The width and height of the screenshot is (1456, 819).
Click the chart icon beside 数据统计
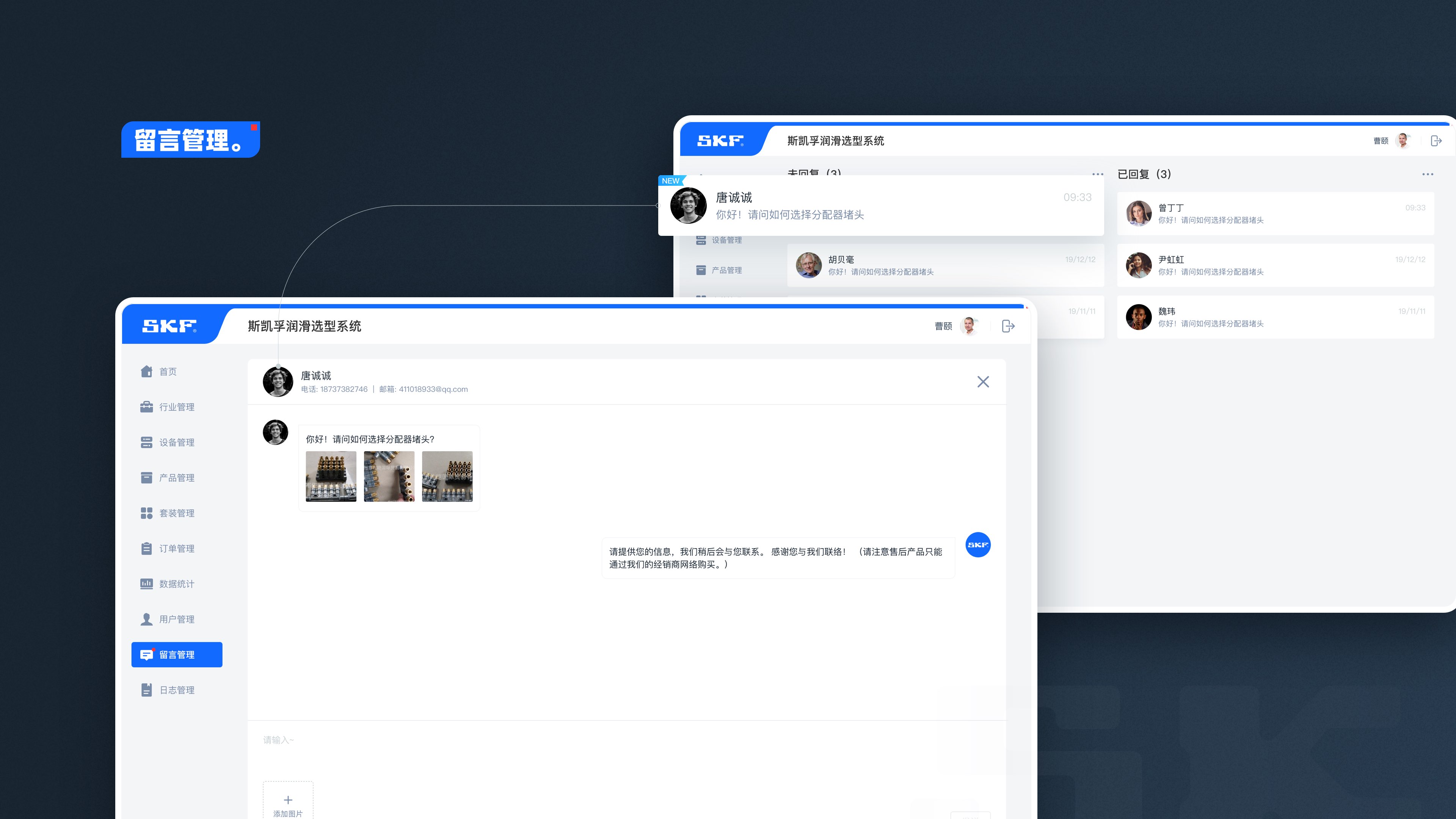[x=146, y=584]
